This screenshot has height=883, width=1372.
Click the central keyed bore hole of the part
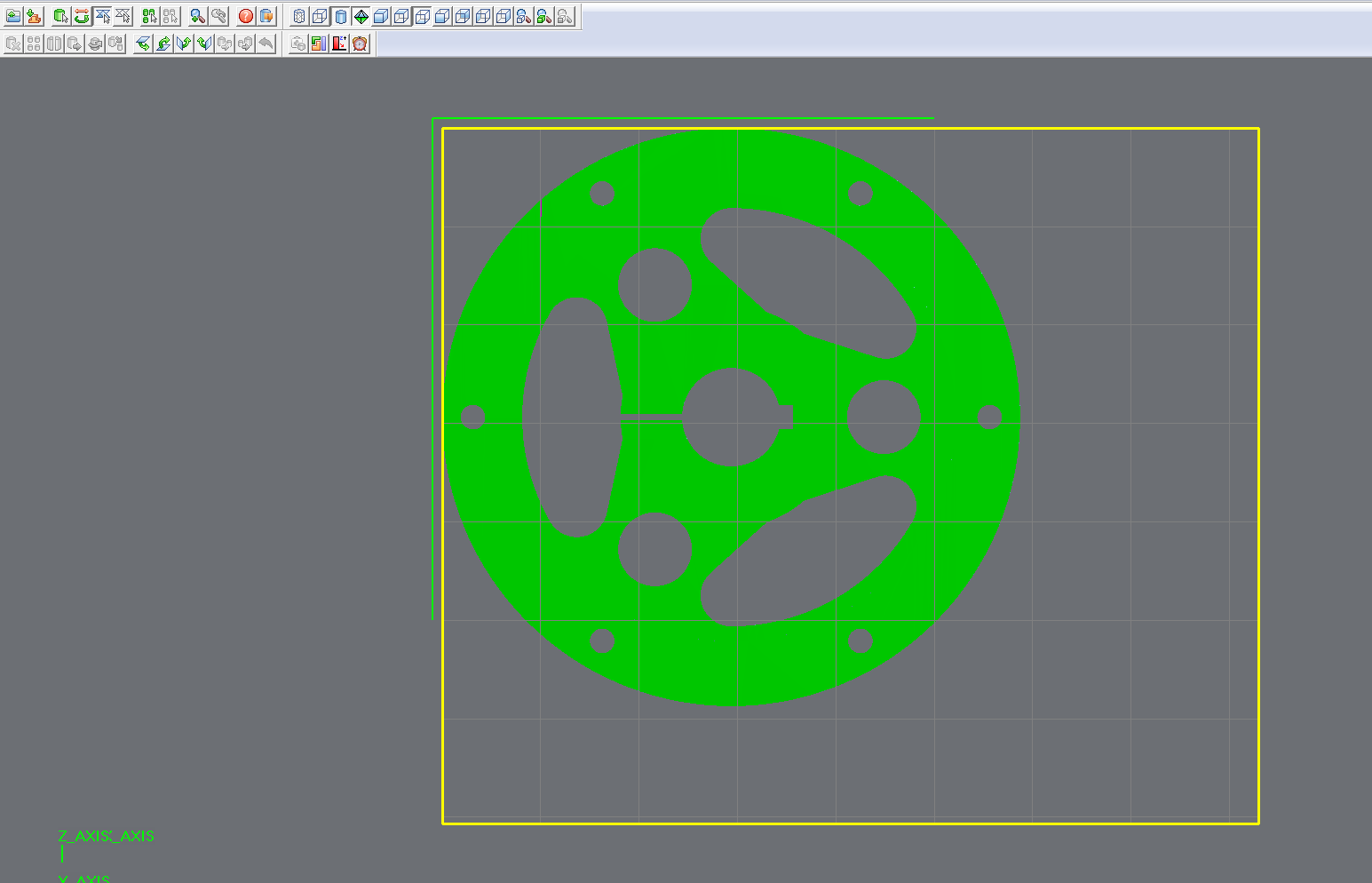[x=730, y=416]
